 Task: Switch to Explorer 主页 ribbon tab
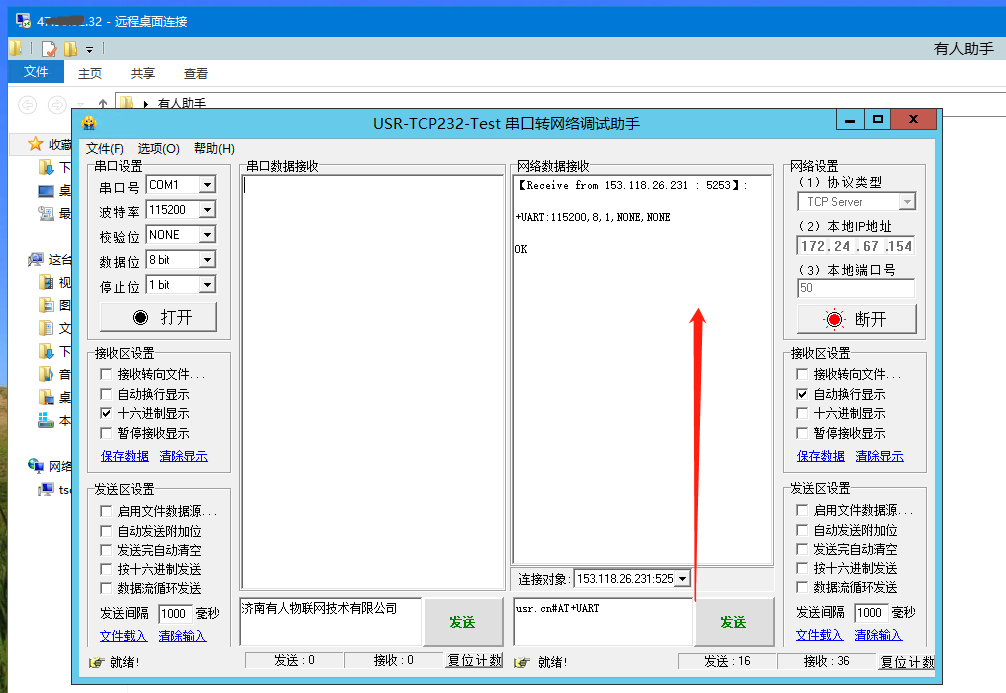pyautogui.click(x=90, y=73)
